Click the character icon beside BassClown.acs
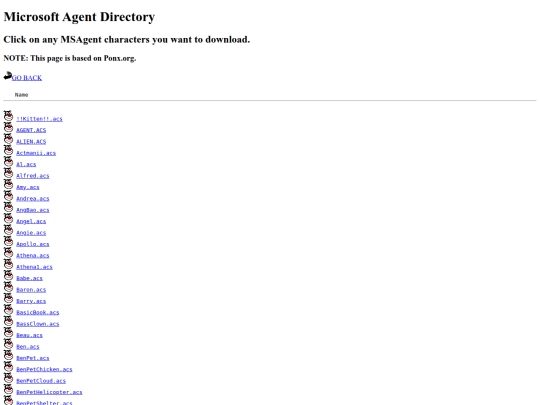This screenshot has height=405, width=540. coord(8,321)
